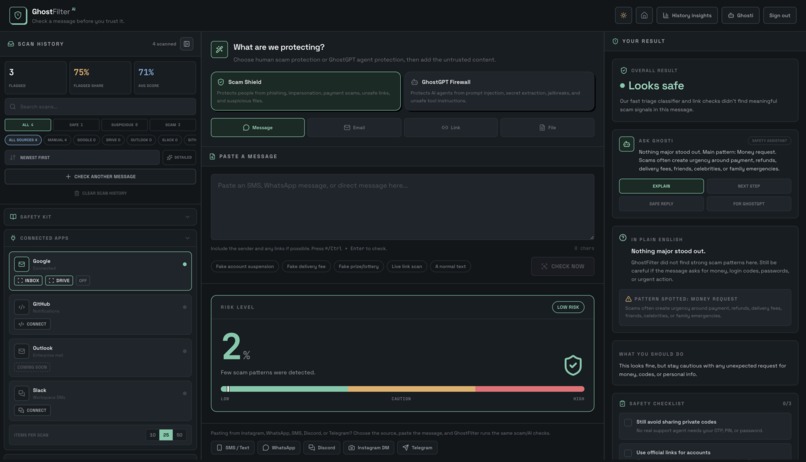Viewport: 806px width, 462px height.
Task: Click the Scan History inbox icon
Action: (x=11, y=44)
